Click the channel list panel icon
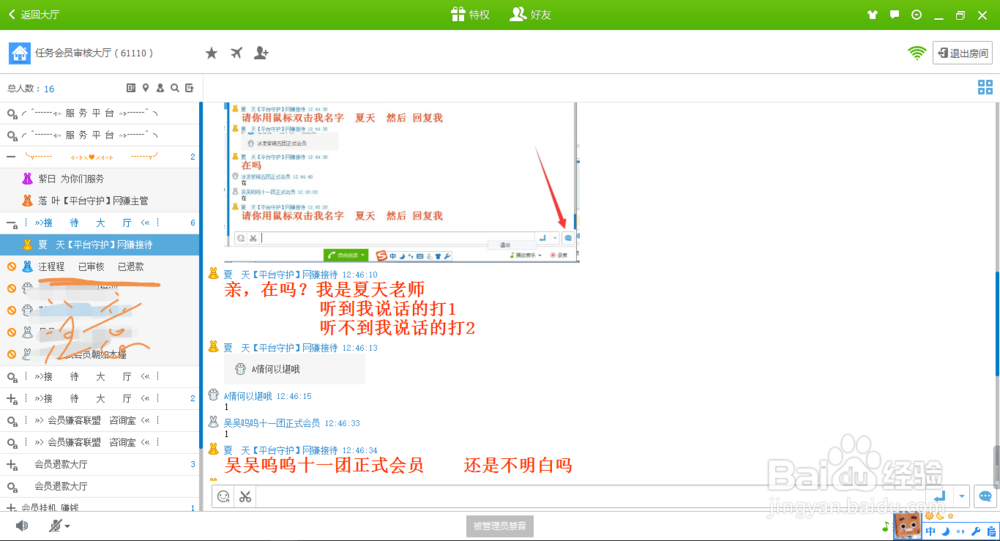Screen dimensions: 1000x541 pyautogui.click(x=131, y=88)
